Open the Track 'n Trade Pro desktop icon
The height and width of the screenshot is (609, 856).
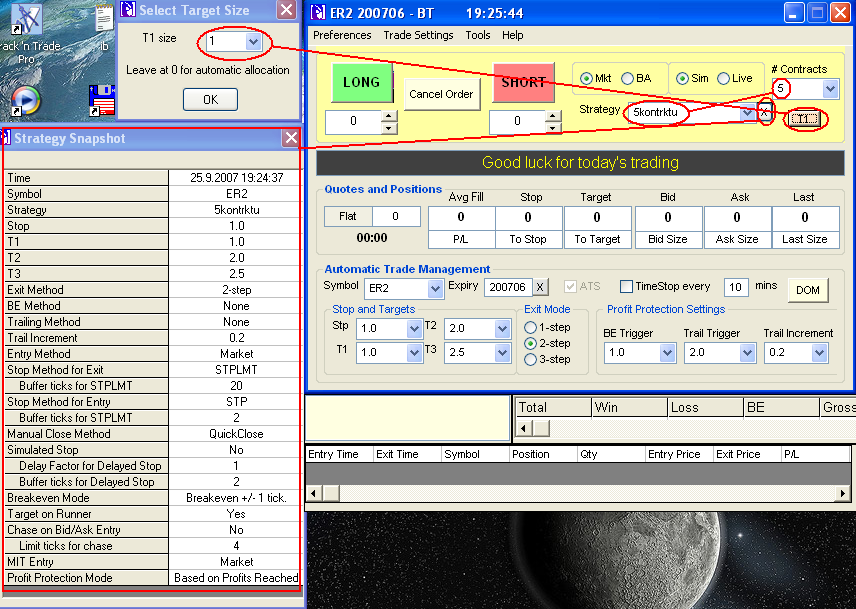[x=27, y=22]
